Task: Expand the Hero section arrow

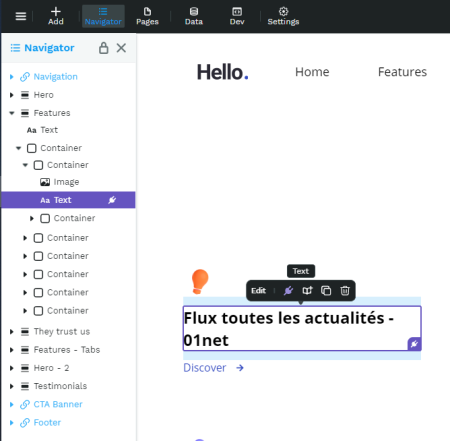Action: pos(12,95)
